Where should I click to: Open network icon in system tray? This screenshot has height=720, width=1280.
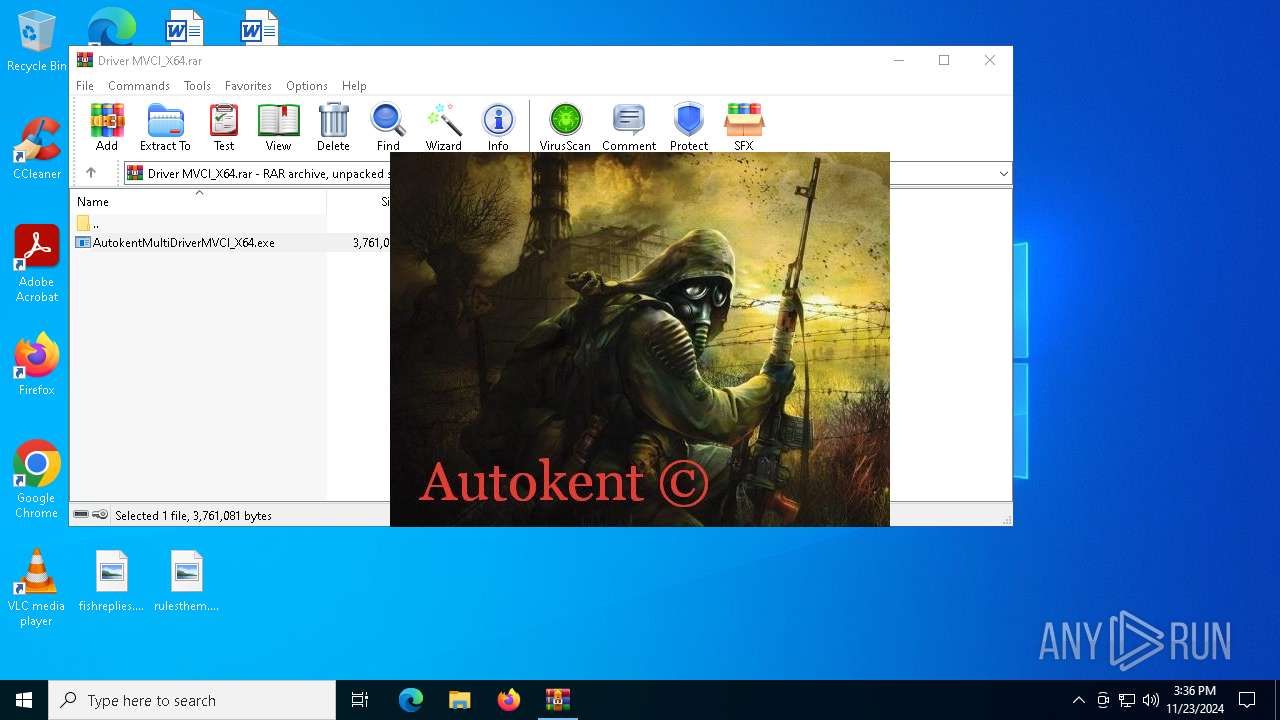(1127, 700)
